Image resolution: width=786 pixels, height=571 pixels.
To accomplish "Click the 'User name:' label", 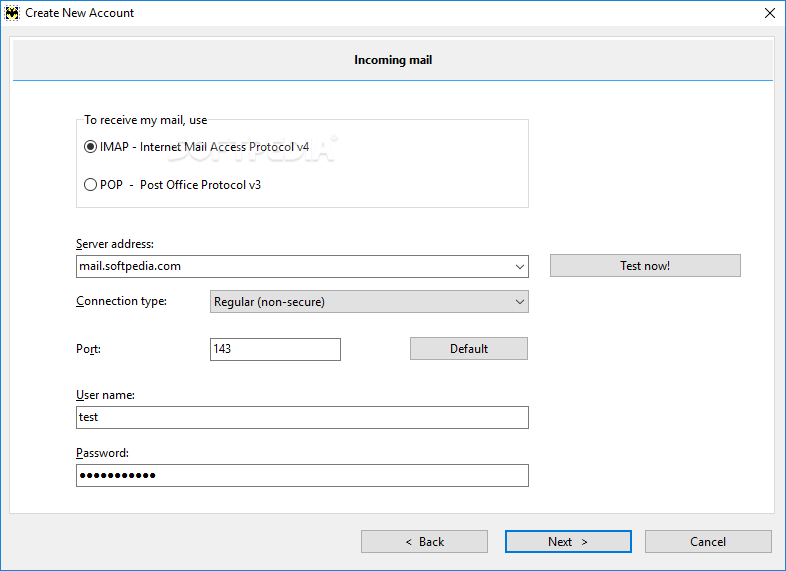I will coord(105,395).
